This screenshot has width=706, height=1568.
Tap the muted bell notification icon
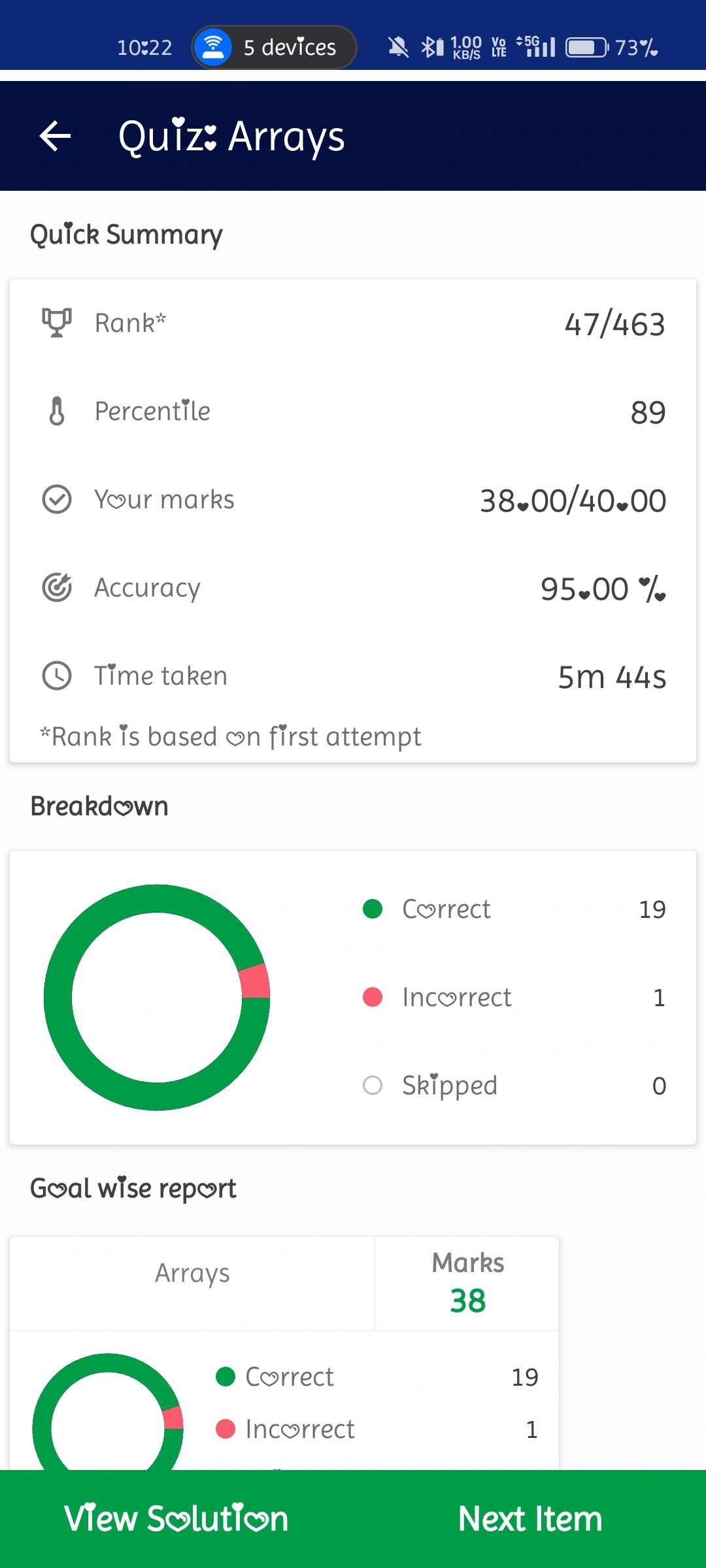coord(397,47)
